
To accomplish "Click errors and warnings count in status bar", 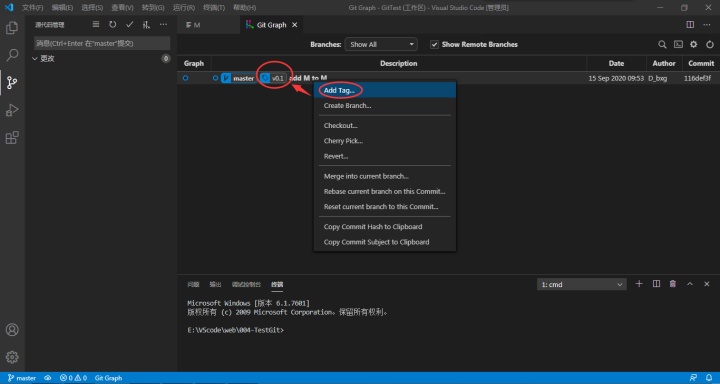I will point(73,378).
